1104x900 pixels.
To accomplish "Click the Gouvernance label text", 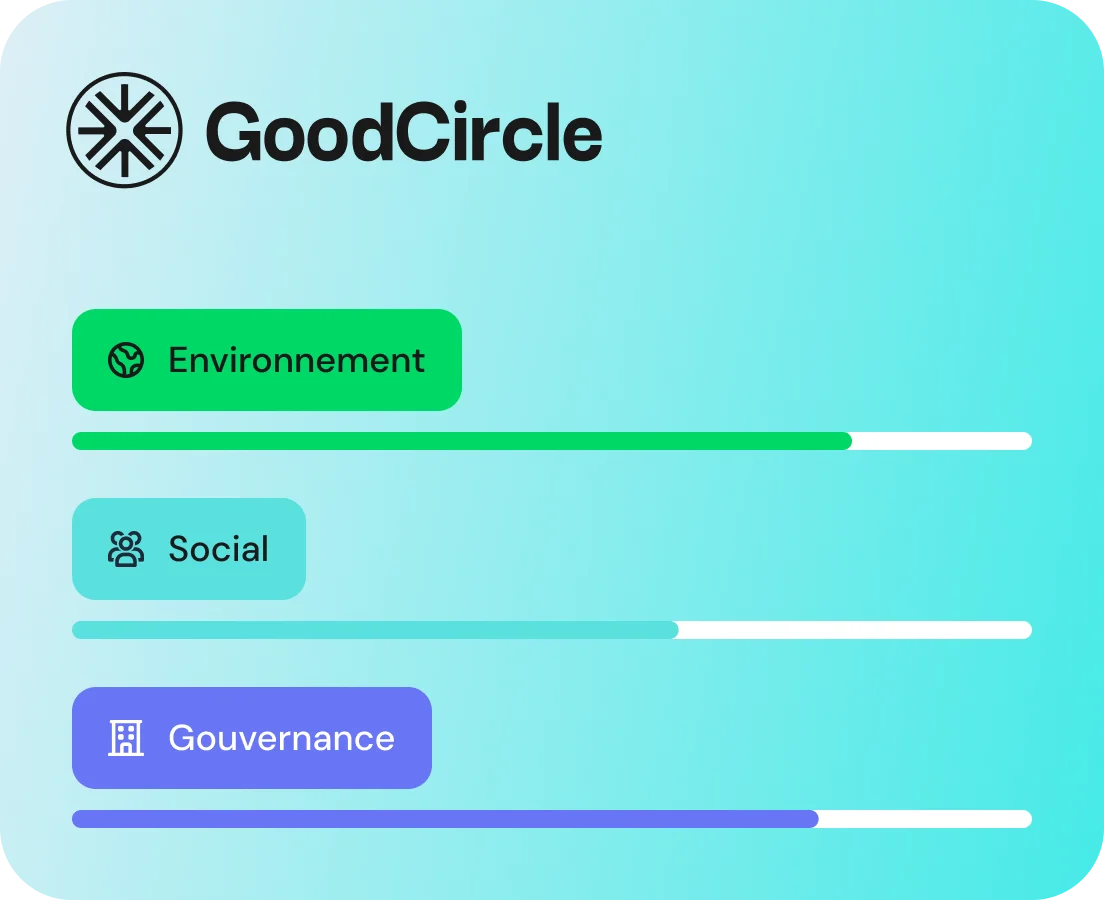I will click(x=281, y=738).
